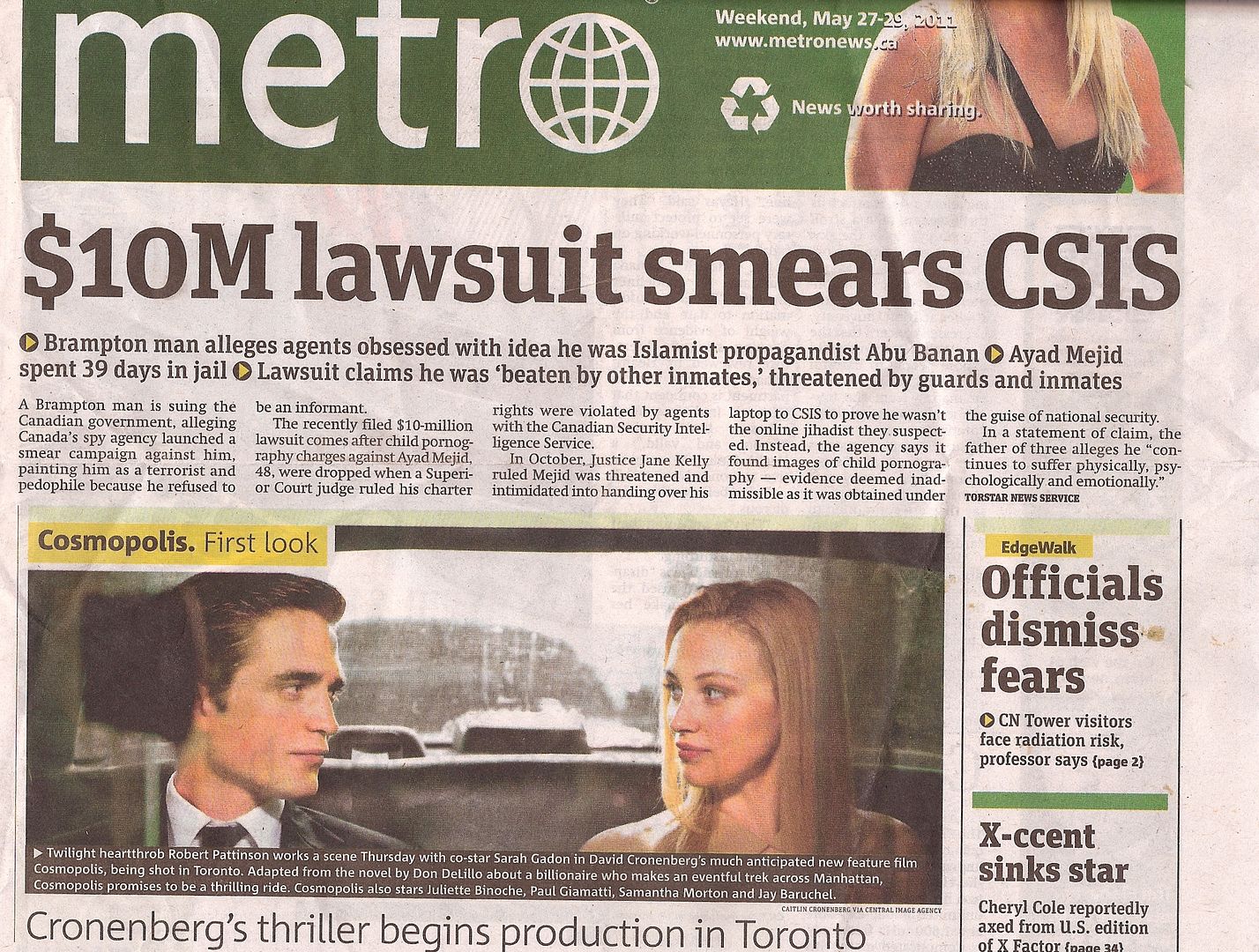Screen dimensions: 1259x952
Task: Click the small triangle starting the photo caption
Action: (37, 853)
